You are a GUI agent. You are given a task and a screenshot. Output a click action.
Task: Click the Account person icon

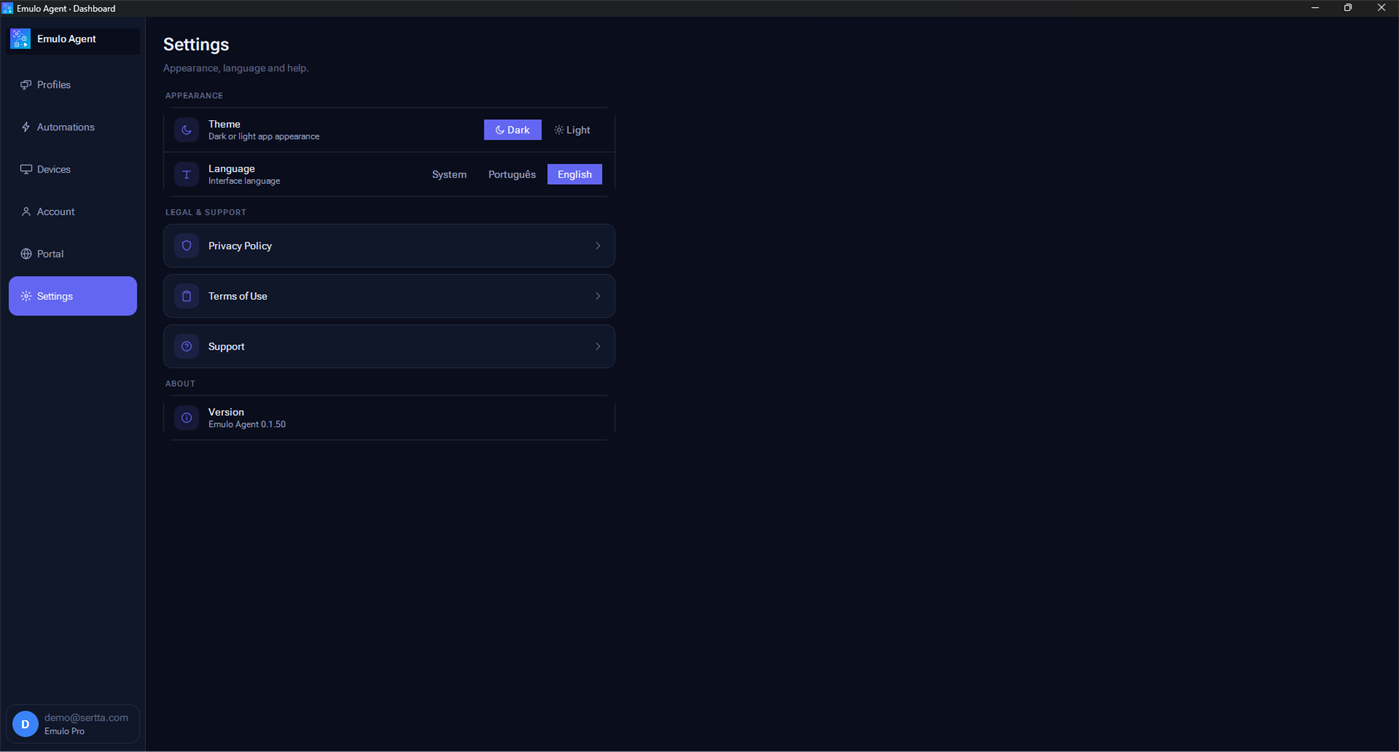pos(26,212)
